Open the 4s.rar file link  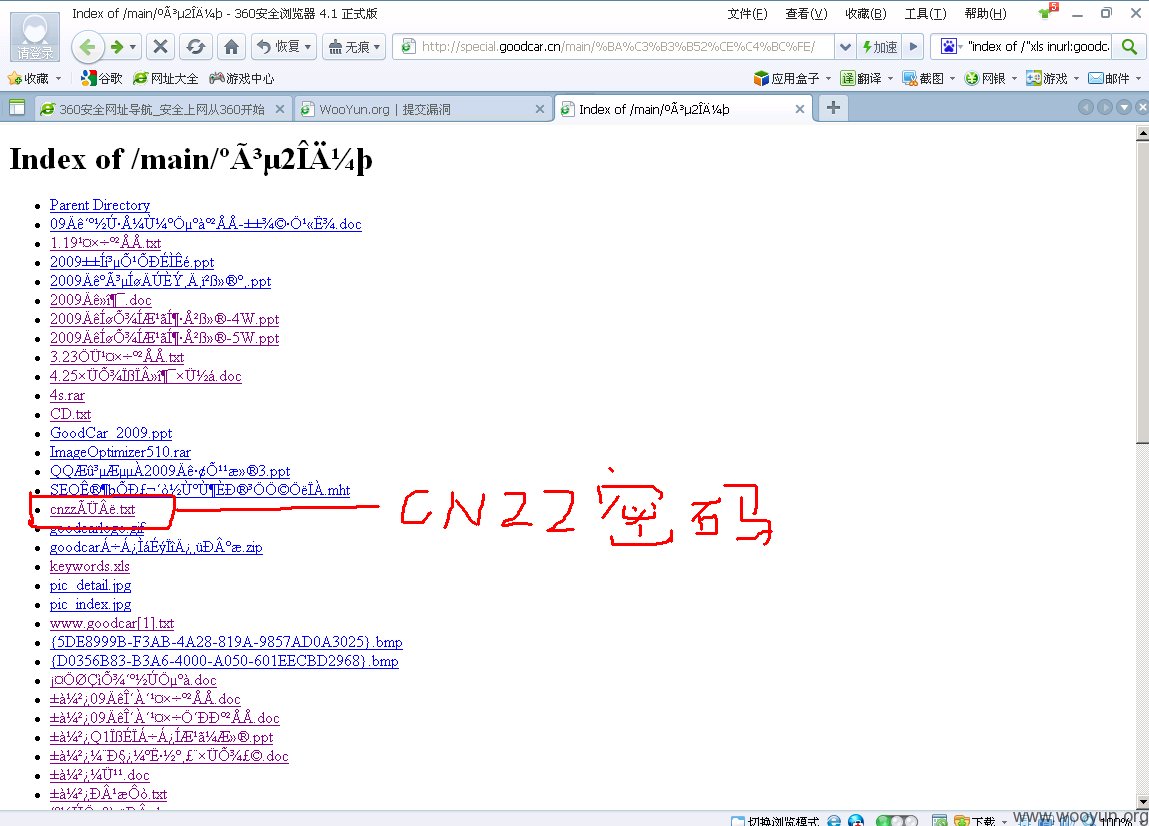coord(67,396)
